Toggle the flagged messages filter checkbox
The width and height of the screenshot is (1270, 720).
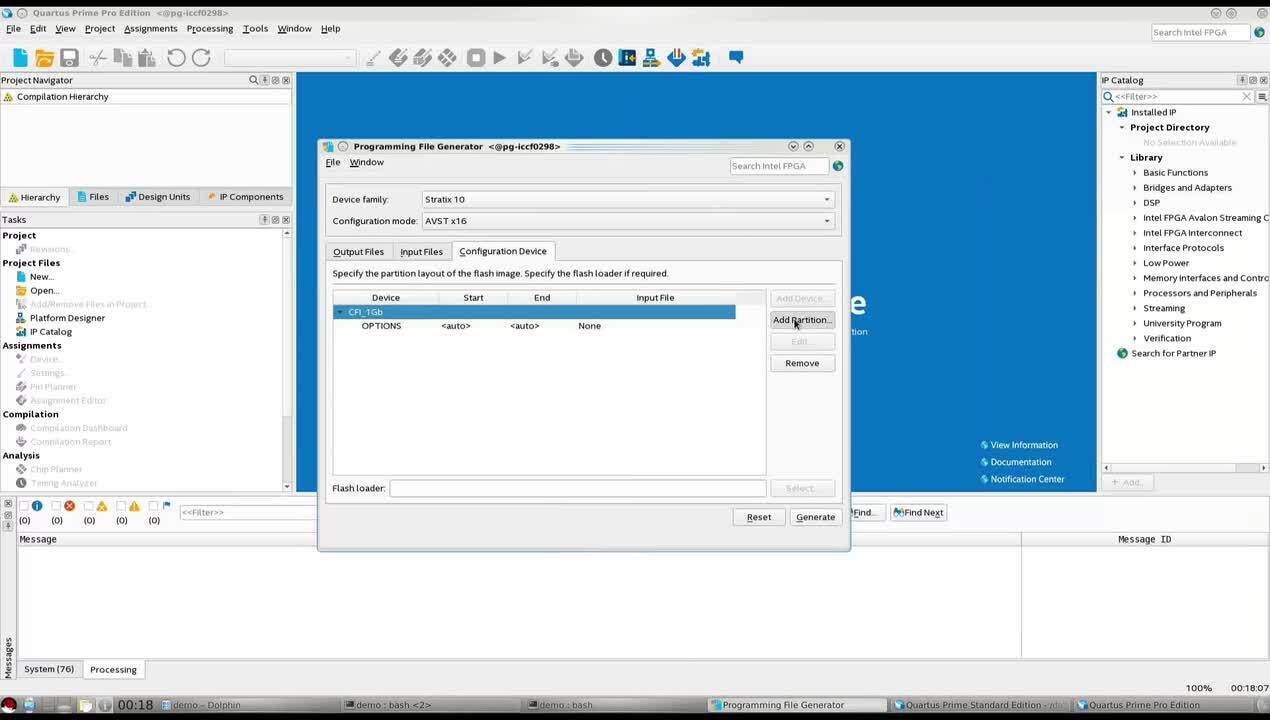tap(154, 506)
